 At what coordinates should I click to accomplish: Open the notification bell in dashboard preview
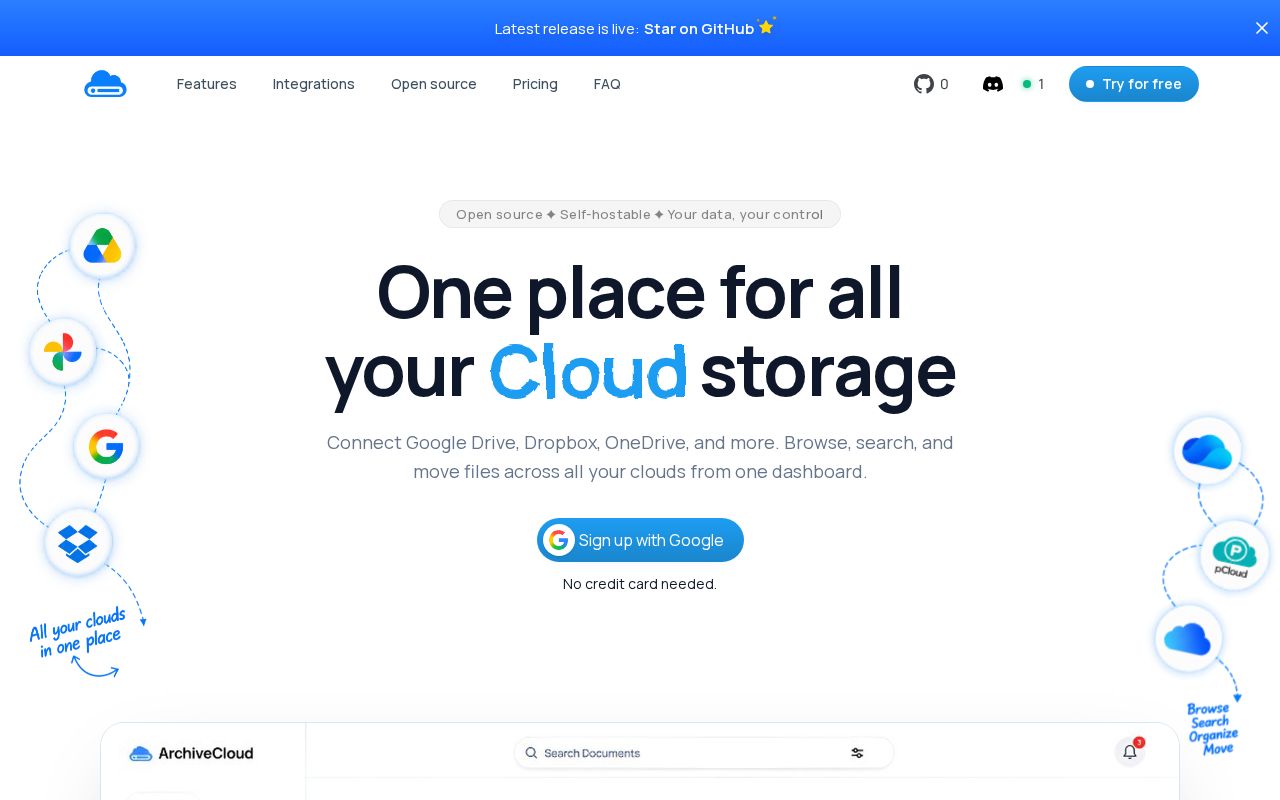[1130, 752]
